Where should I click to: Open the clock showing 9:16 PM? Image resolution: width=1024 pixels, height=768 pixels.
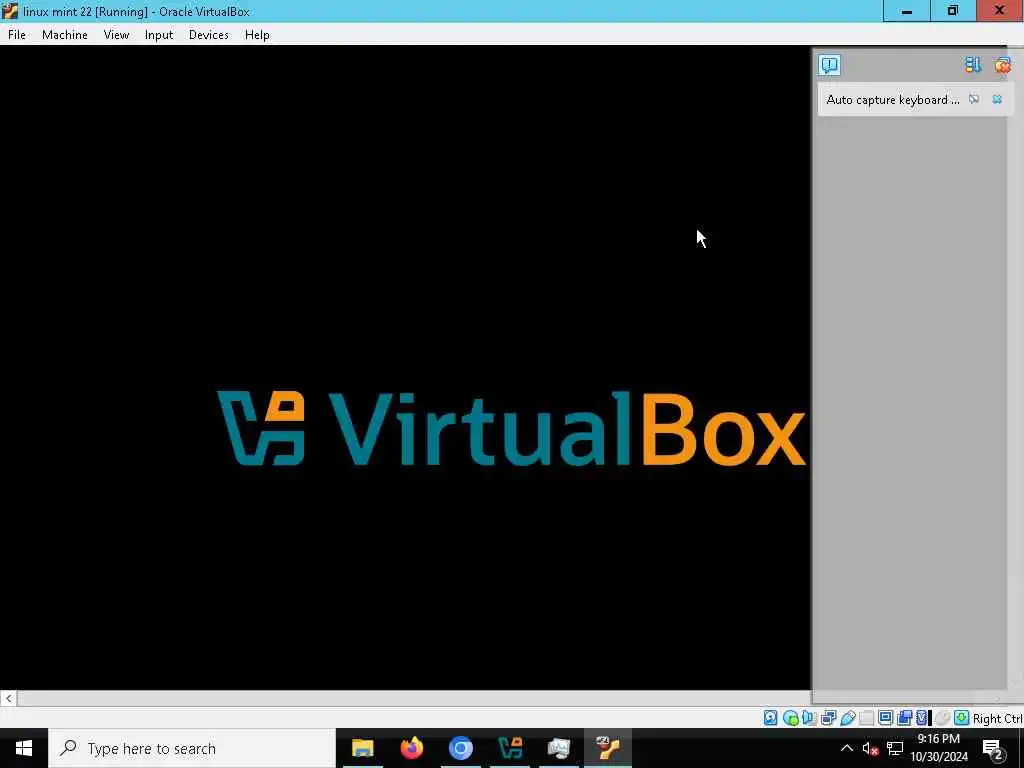(x=938, y=748)
